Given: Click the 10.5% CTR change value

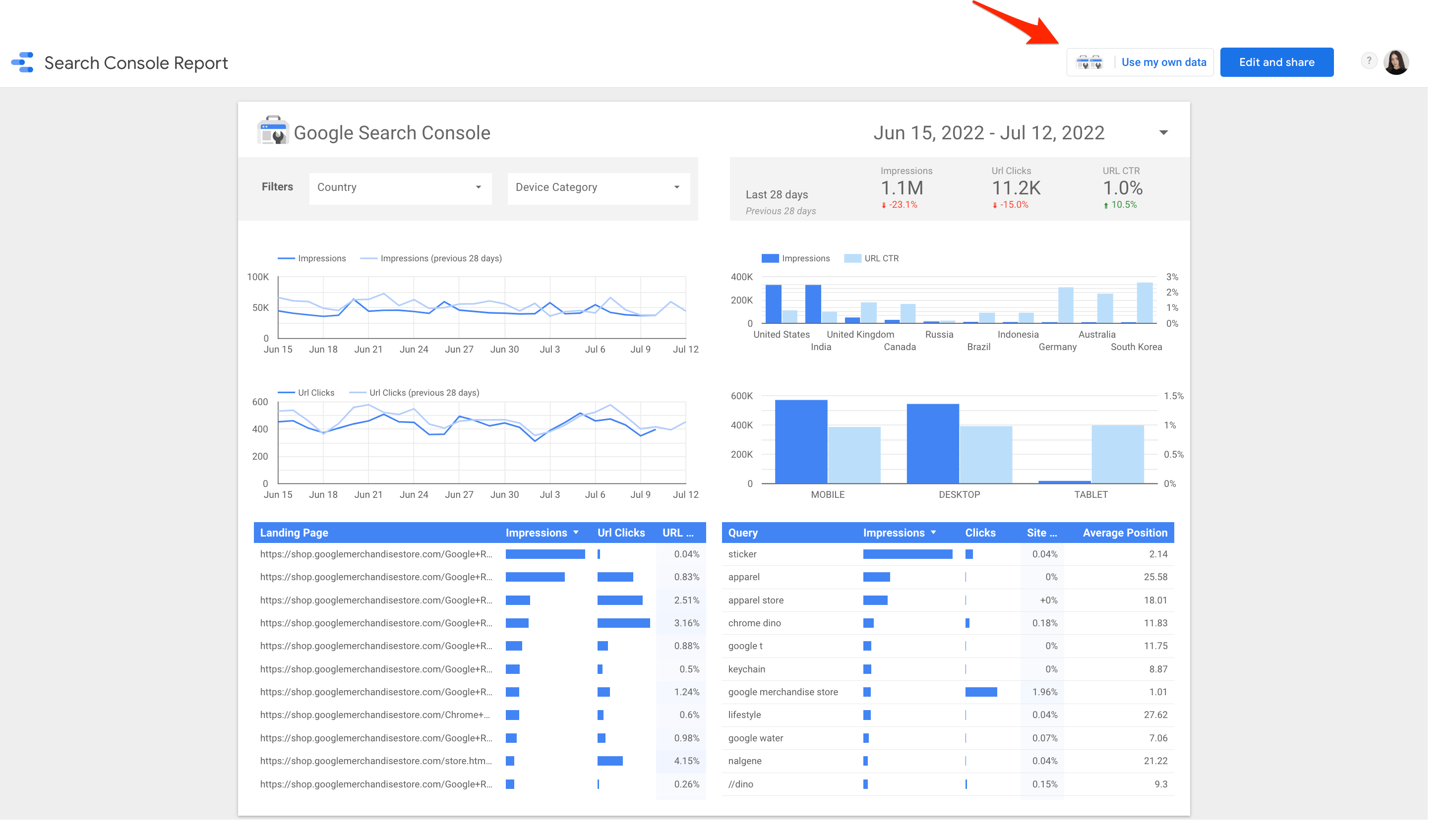Looking at the screenshot, I should pyautogui.click(x=1123, y=205).
